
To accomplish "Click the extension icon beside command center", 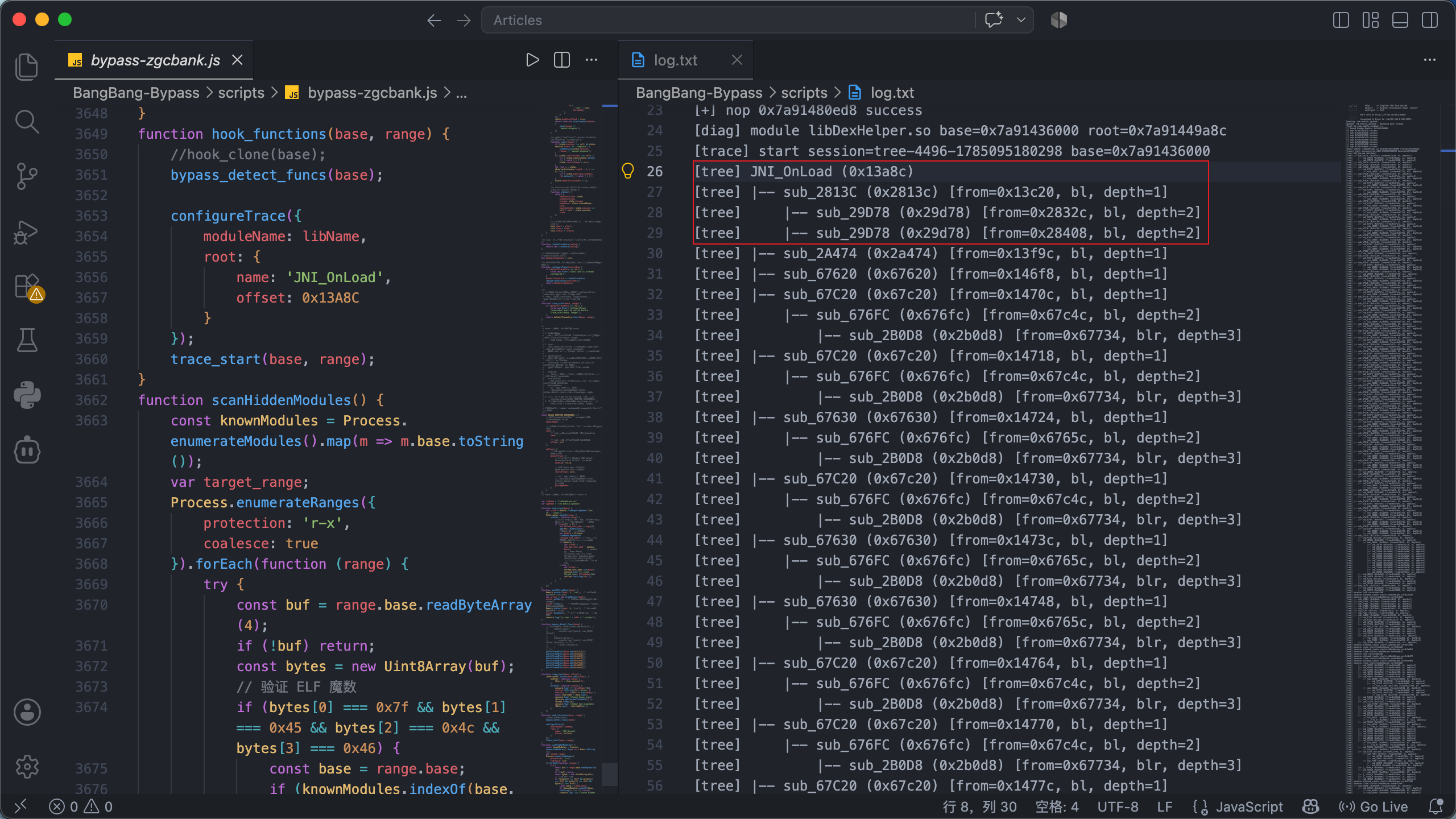I will (1059, 20).
